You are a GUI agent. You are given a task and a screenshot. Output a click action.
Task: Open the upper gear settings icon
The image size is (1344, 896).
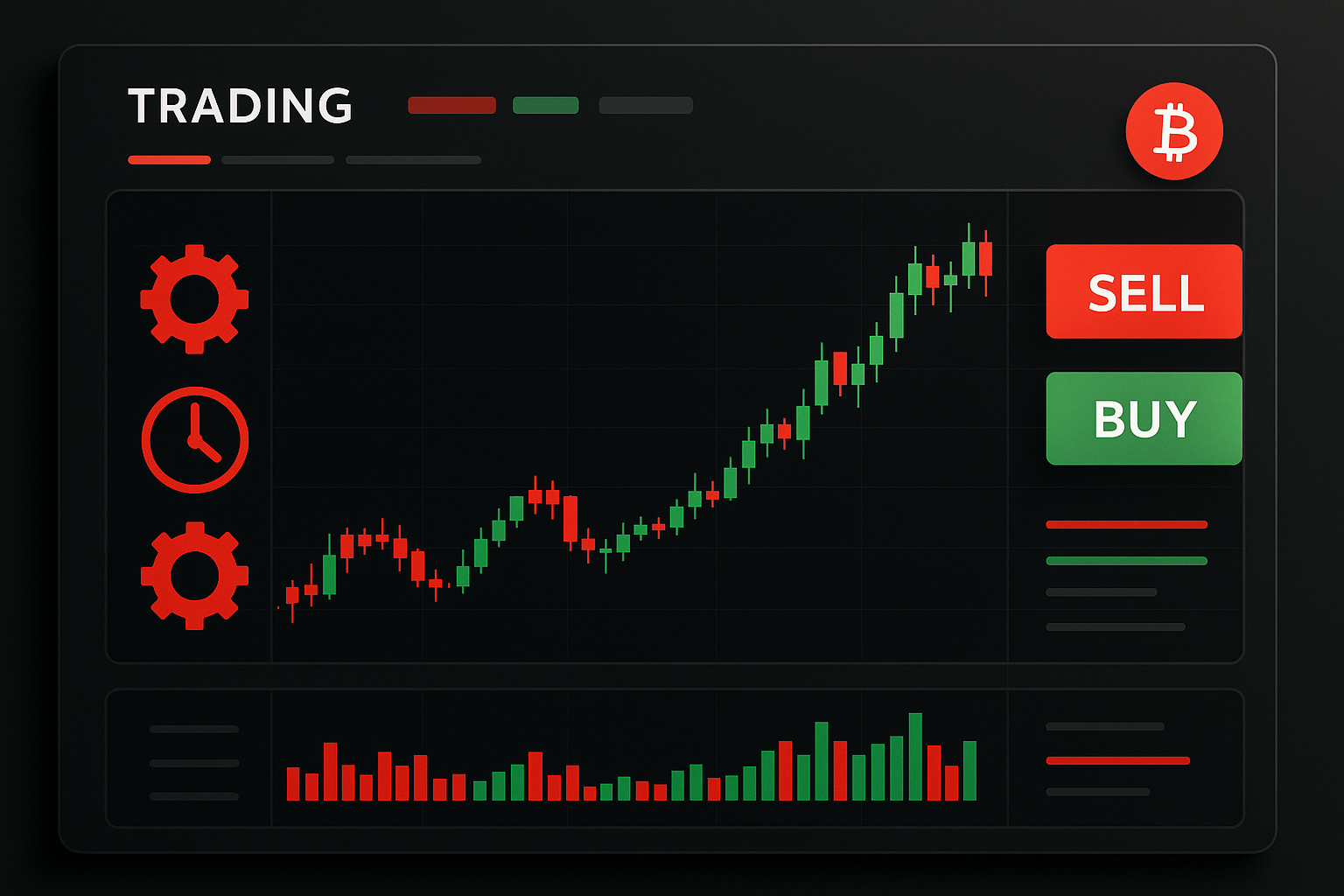(194, 299)
